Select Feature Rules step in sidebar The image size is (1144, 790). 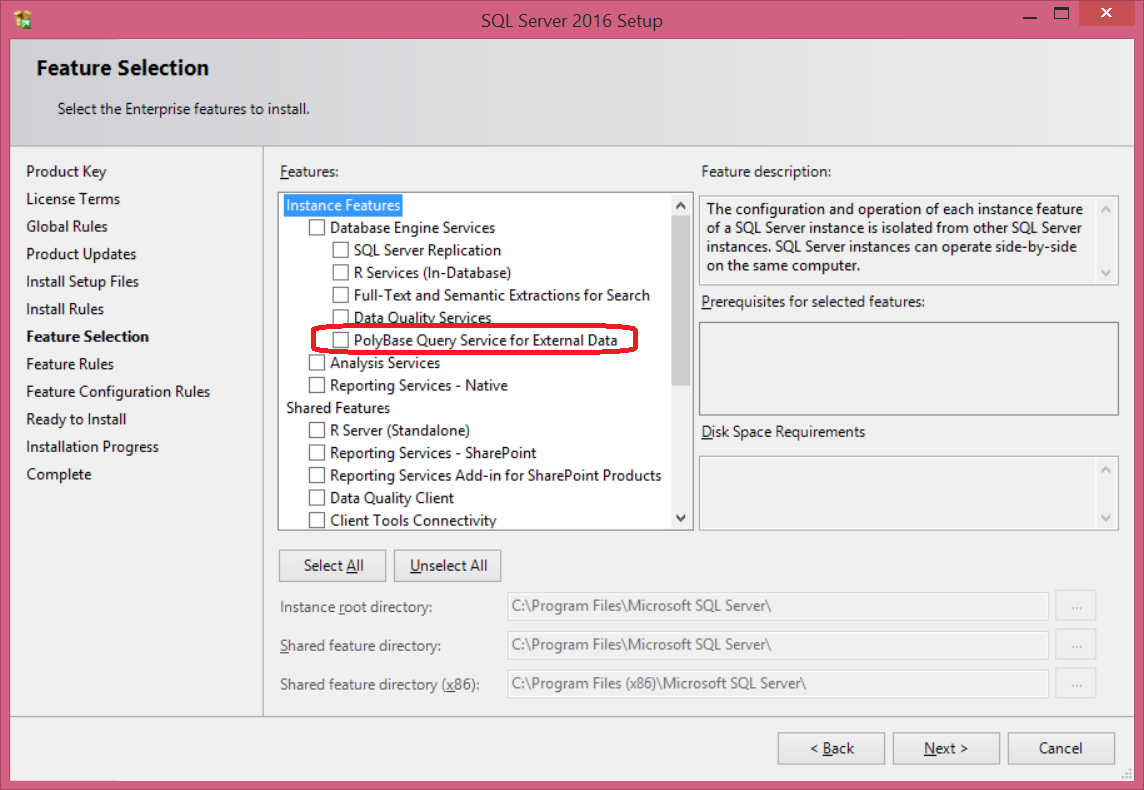click(70, 364)
